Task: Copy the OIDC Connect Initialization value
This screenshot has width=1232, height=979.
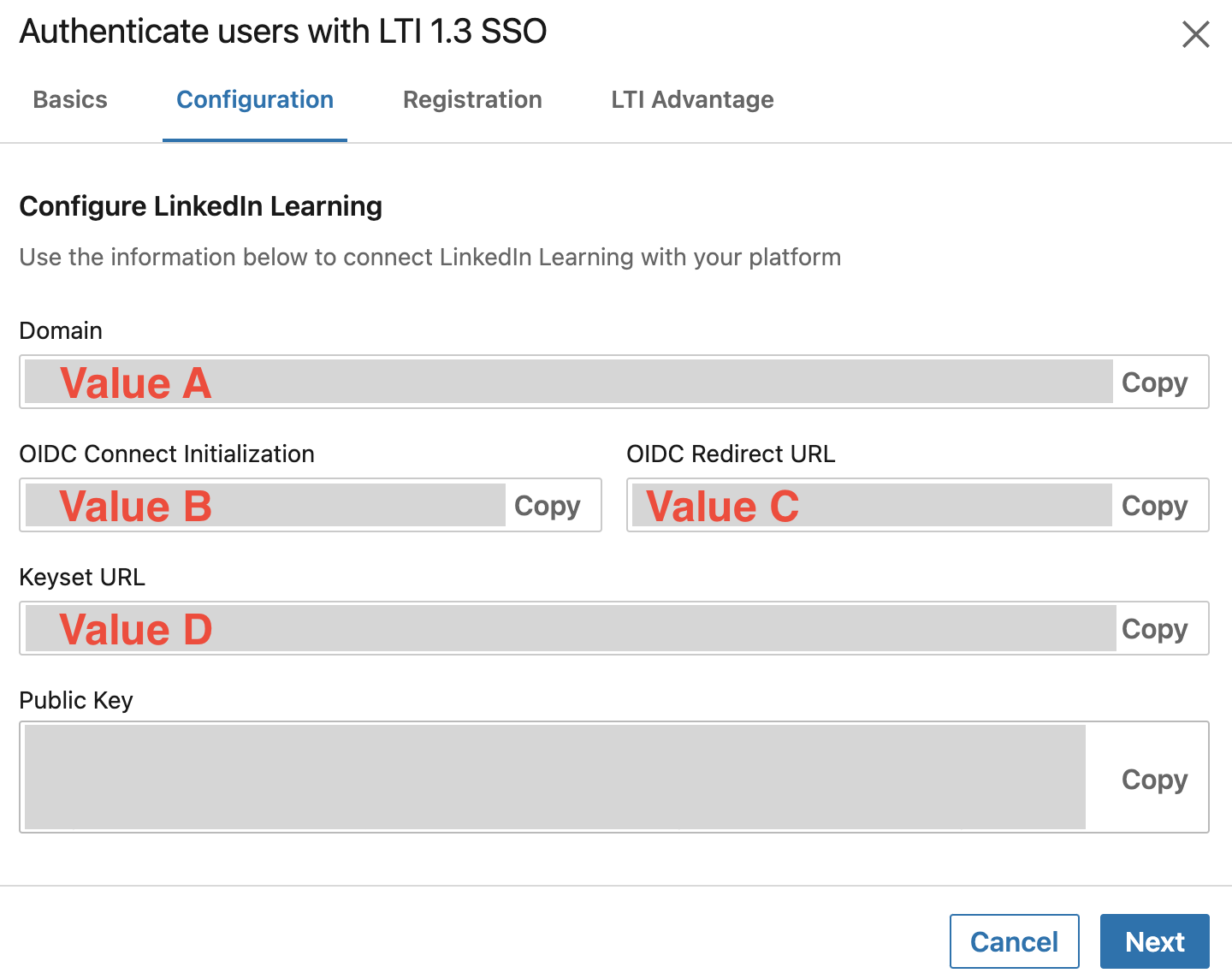Action: tap(547, 506)
